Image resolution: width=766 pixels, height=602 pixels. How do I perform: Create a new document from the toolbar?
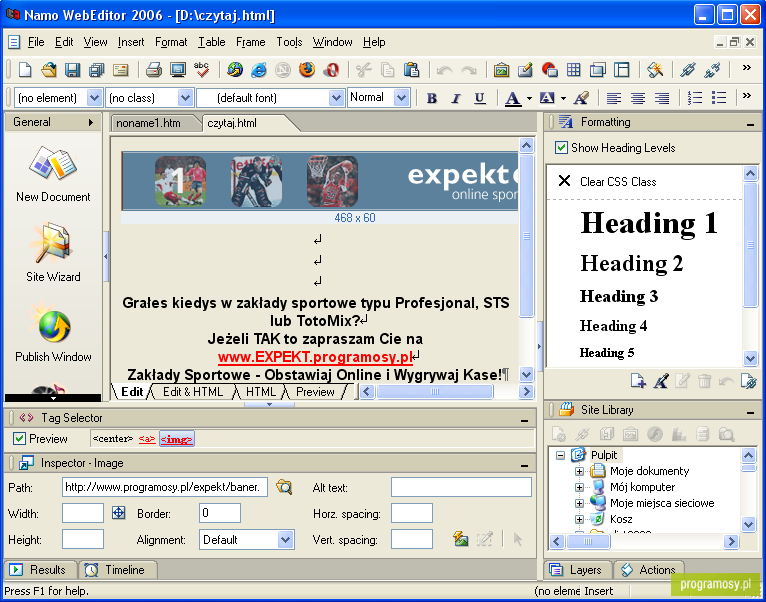click(x=24, y=70)
